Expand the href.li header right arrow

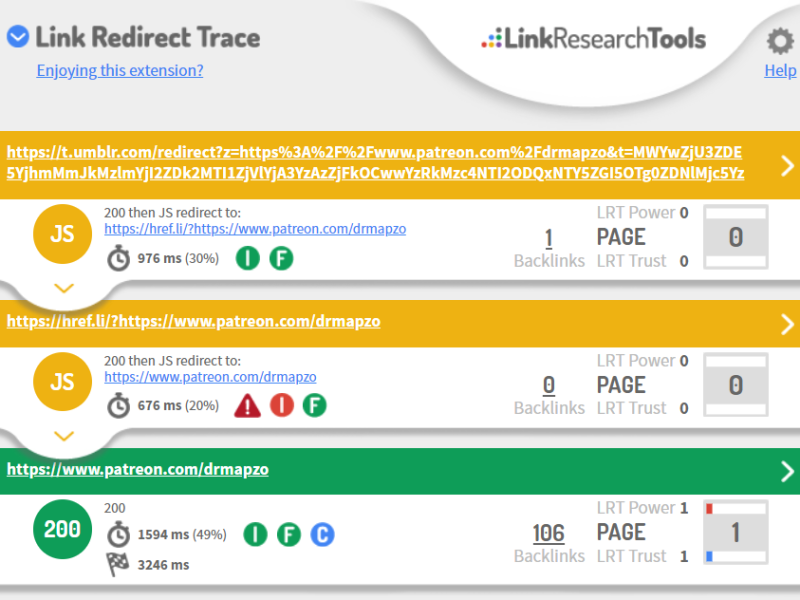point(787,323)
